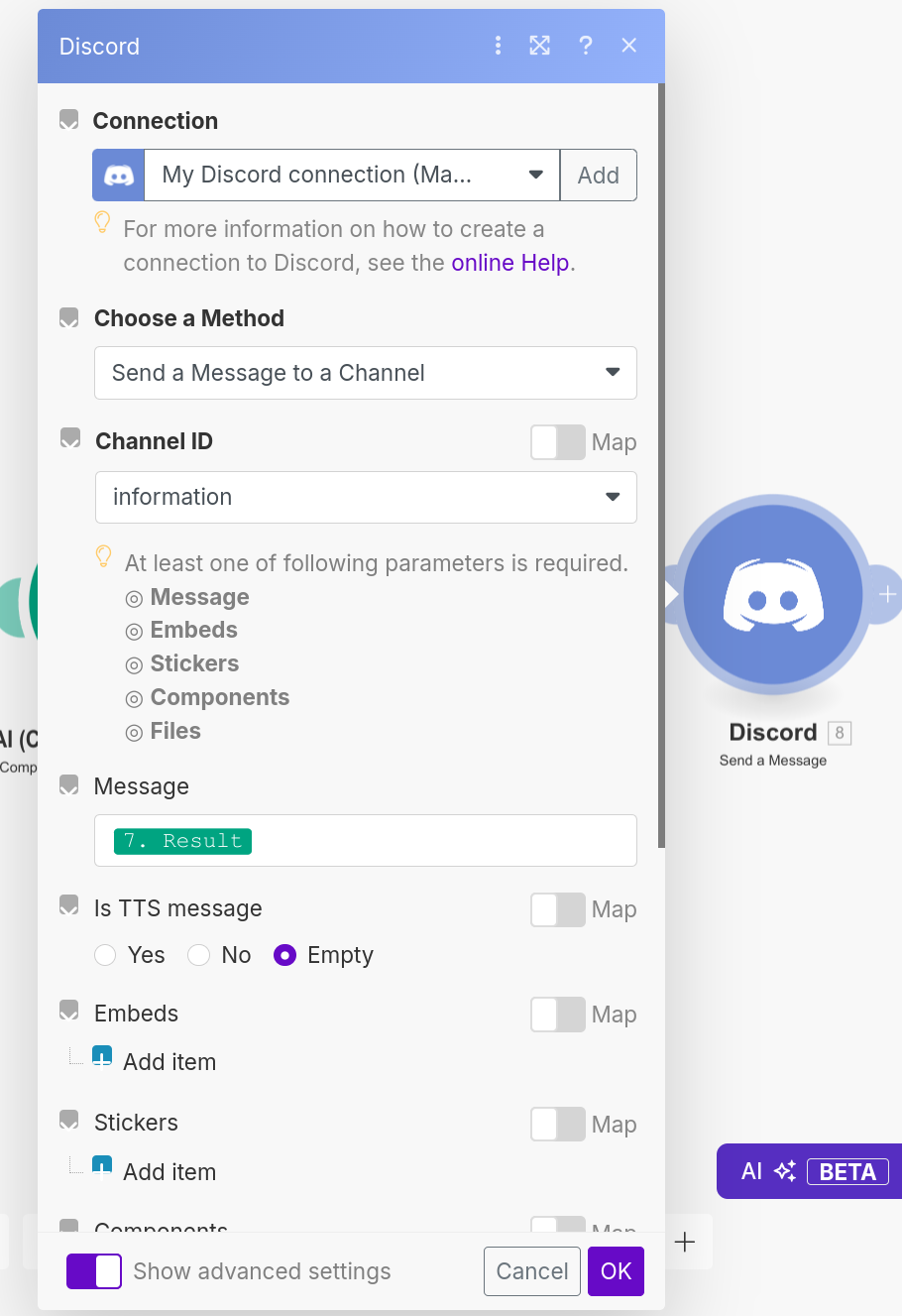Click the Stickers item in parameters list
The height and width of the screenshot is (1316, 902).
[x=195, y=663]
